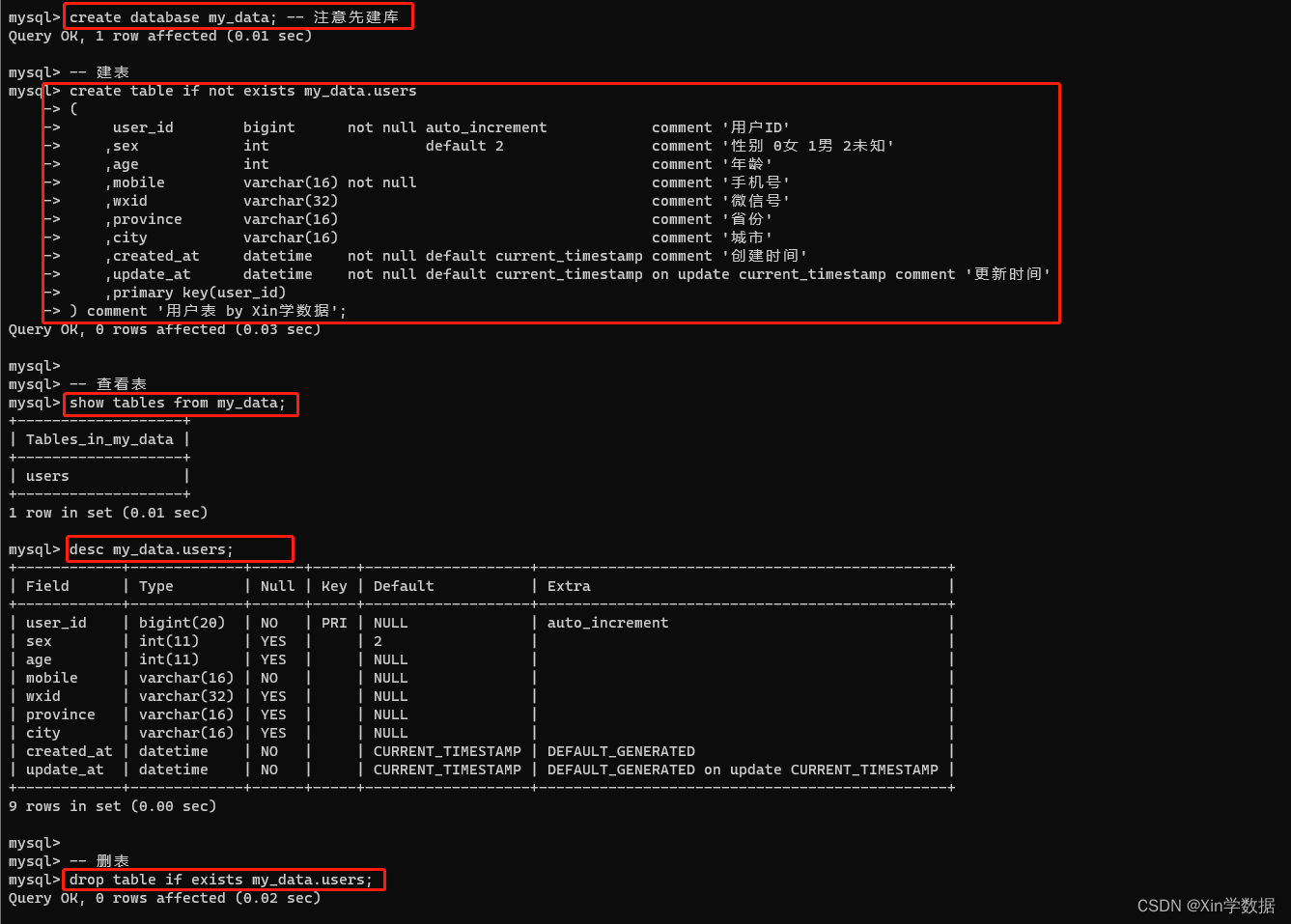
Task: Select 'sex' in the desc Field column
Action: (x=39, y=641)
